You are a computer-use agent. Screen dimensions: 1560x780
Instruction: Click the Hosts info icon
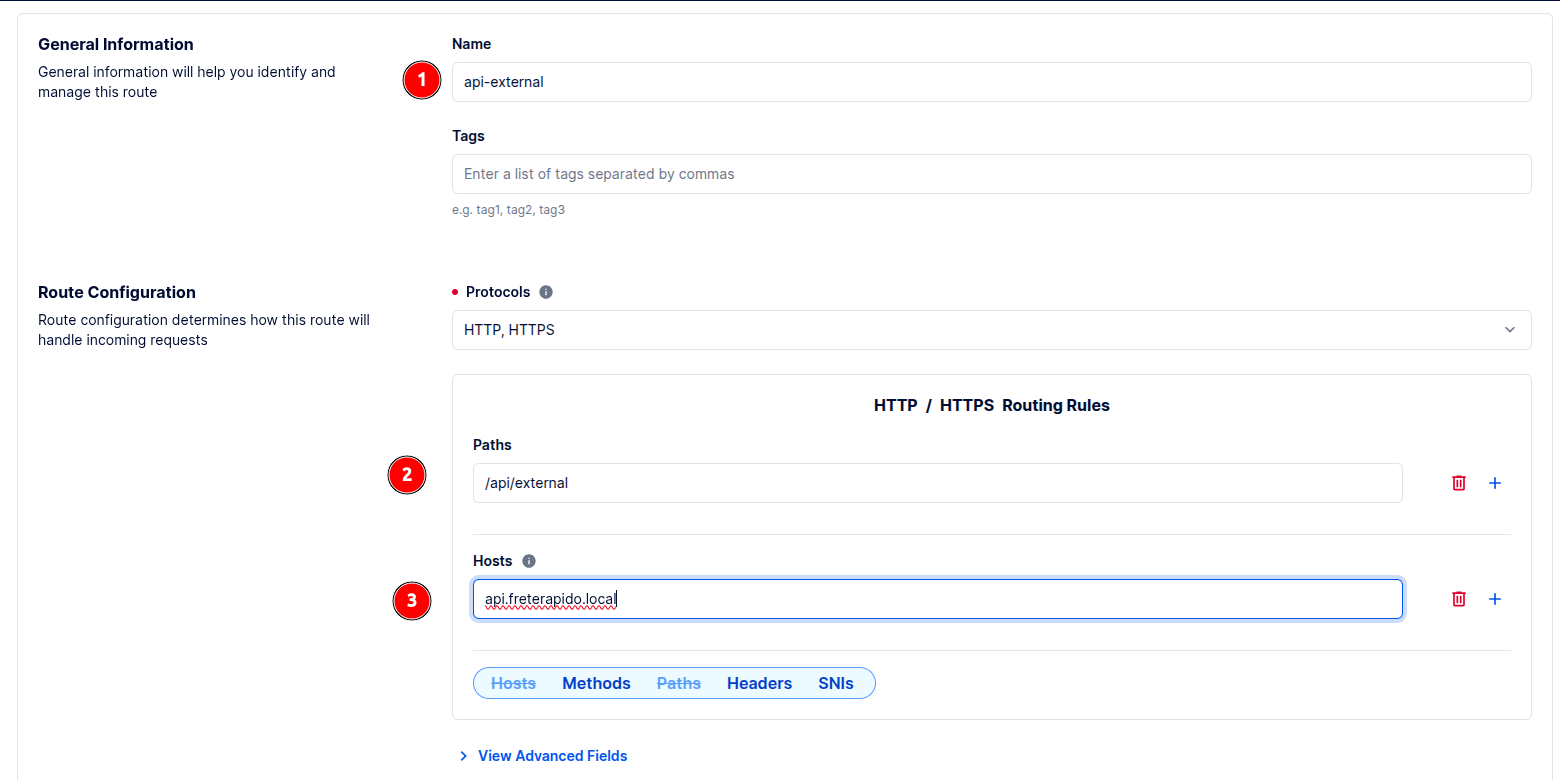tap(529, 561)
